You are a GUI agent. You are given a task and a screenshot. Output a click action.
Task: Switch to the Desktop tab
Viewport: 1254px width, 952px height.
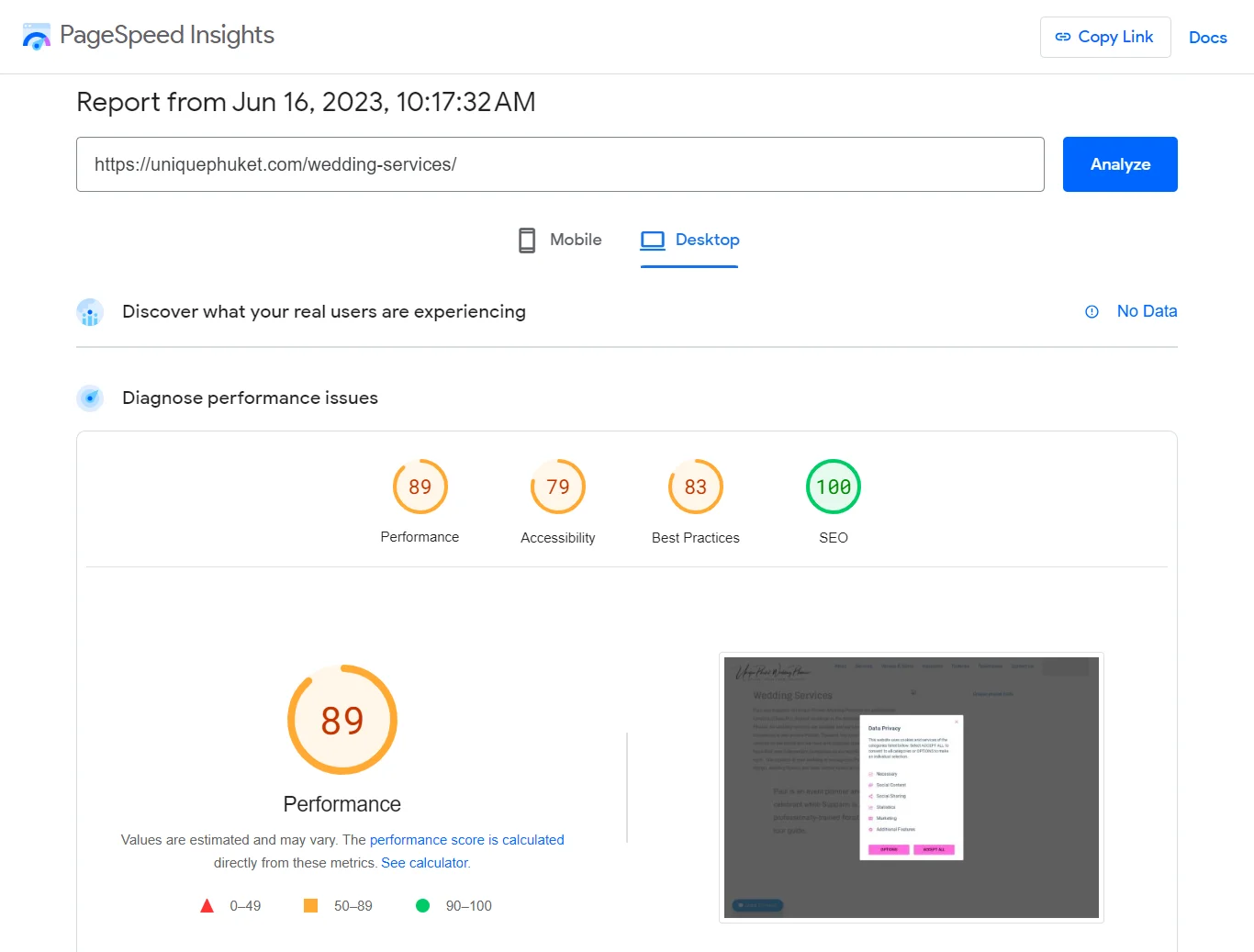pyautogui.click(x=689, y=241)
